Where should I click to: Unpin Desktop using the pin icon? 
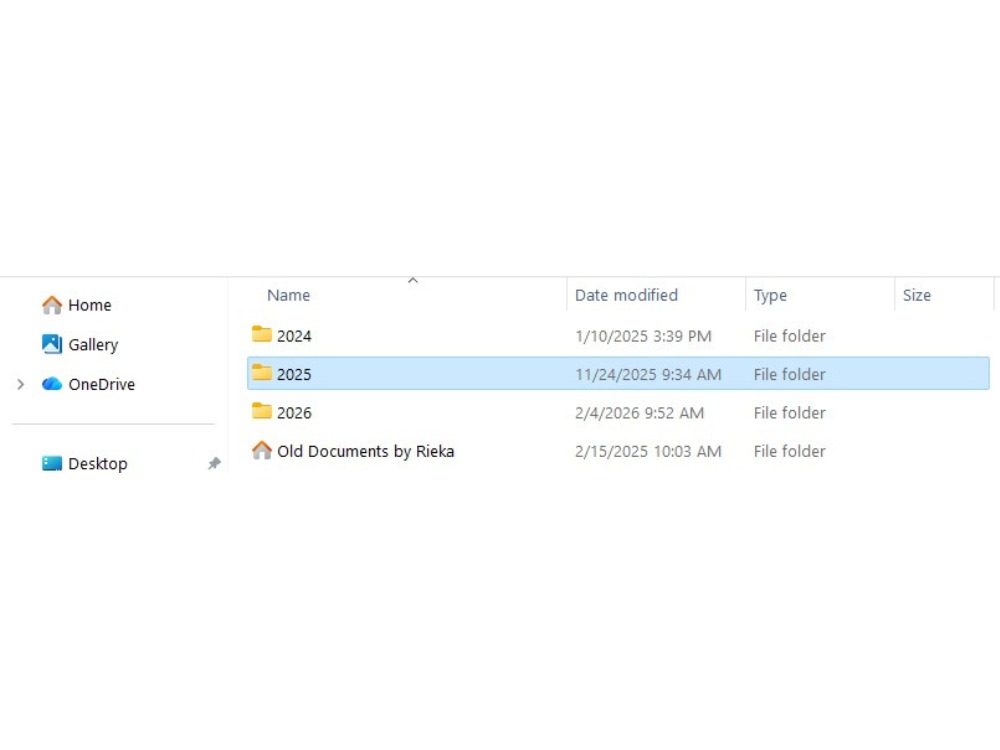tap(214, 464)
